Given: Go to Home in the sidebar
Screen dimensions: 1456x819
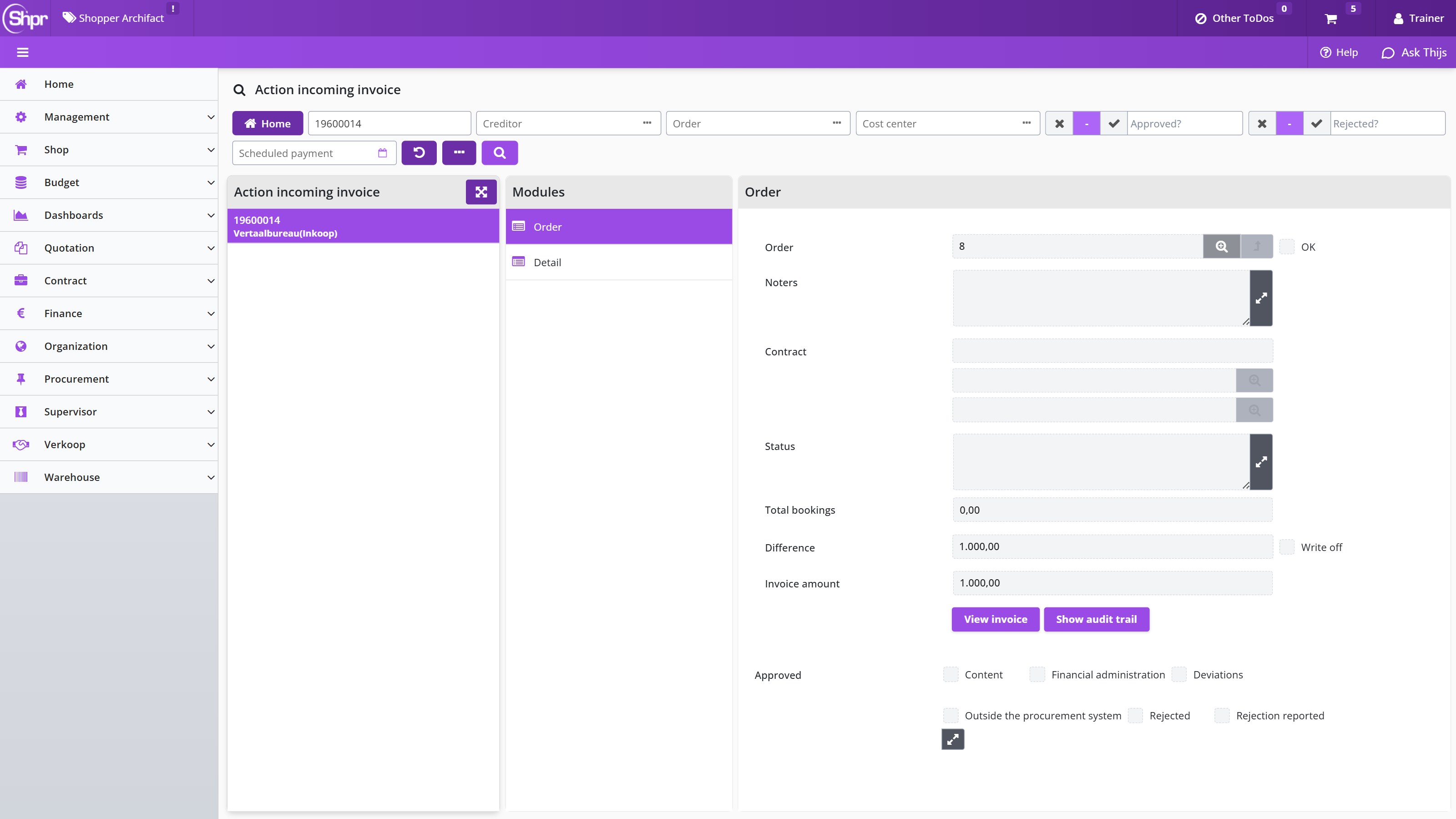Looking at the screenshot, I should click(109, 84).
